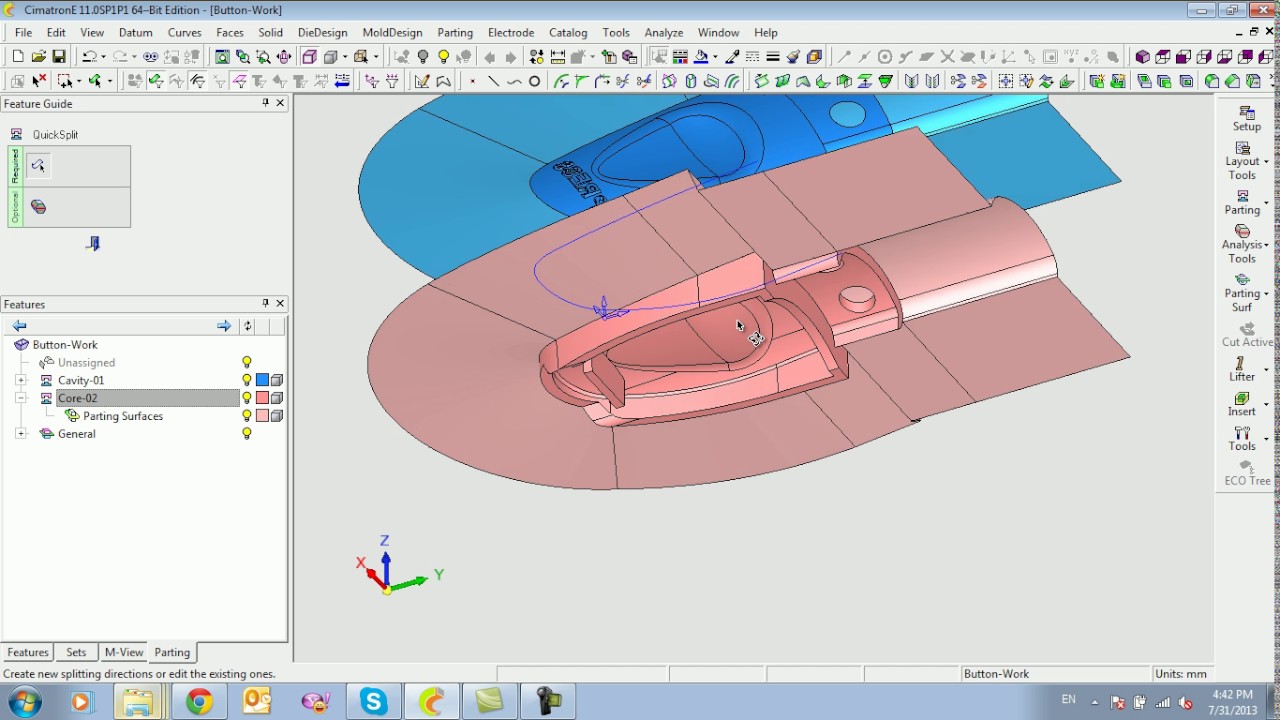This screenshot has width=1280, height=720.
Task: Click the measure ruler icon in toolbar
Action: tap(557, 57)
